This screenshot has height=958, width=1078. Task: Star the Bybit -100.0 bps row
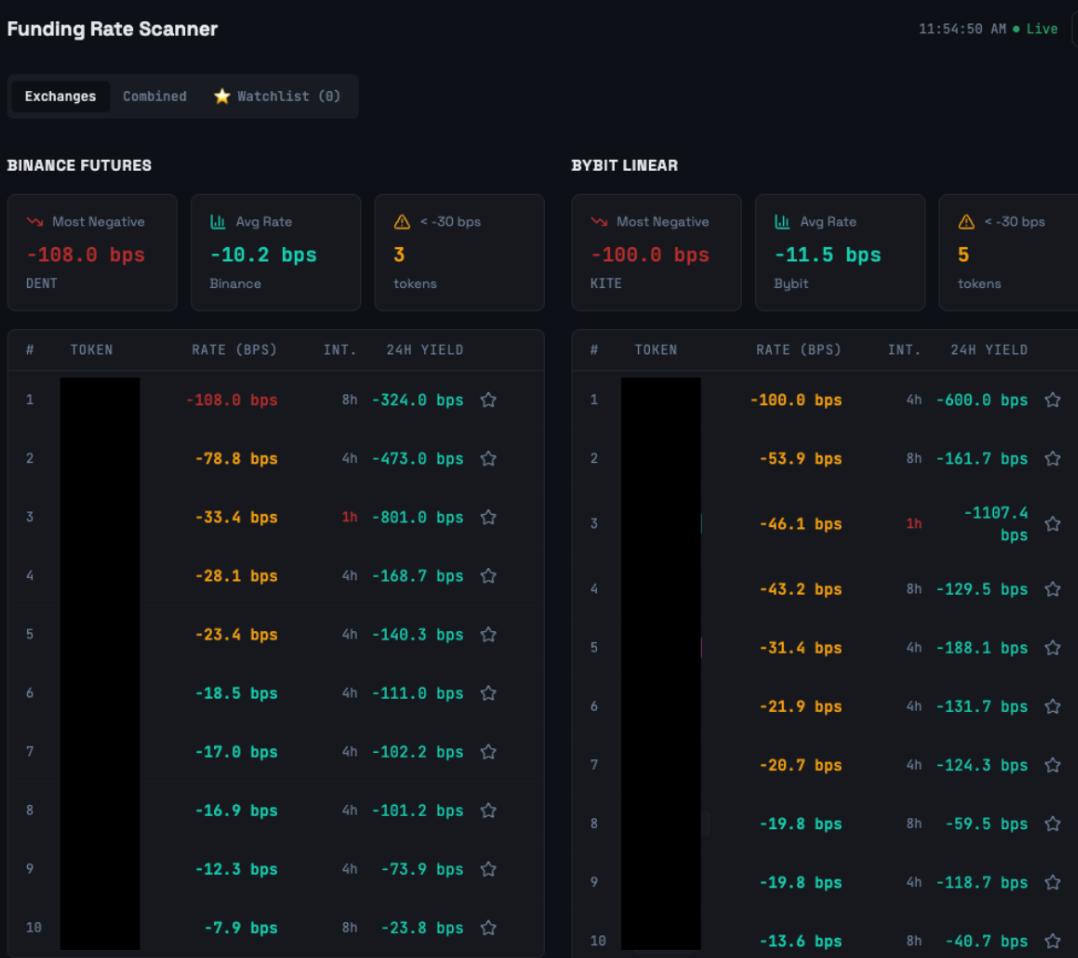(x=1053, y=400)
